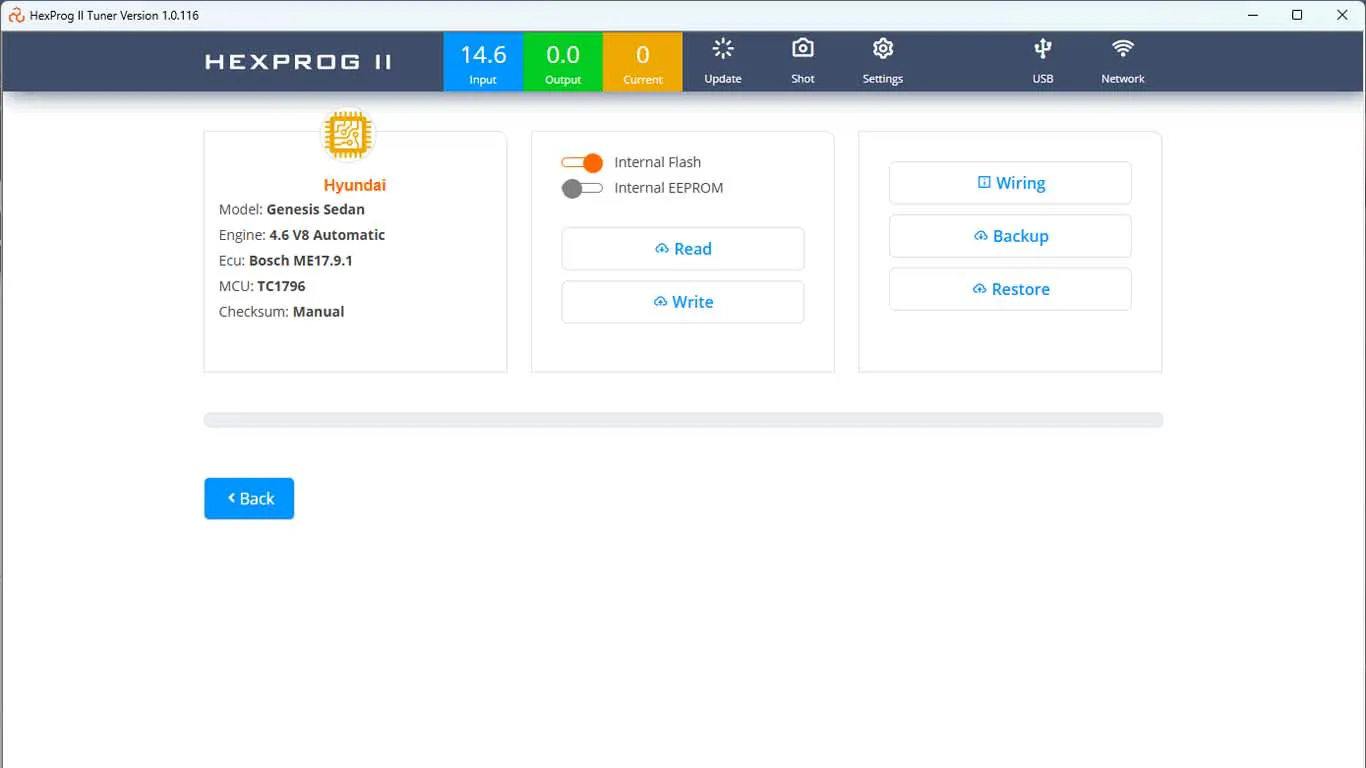
Task: Open the Wiring diagram button
Action: [x=1010, y=183]
